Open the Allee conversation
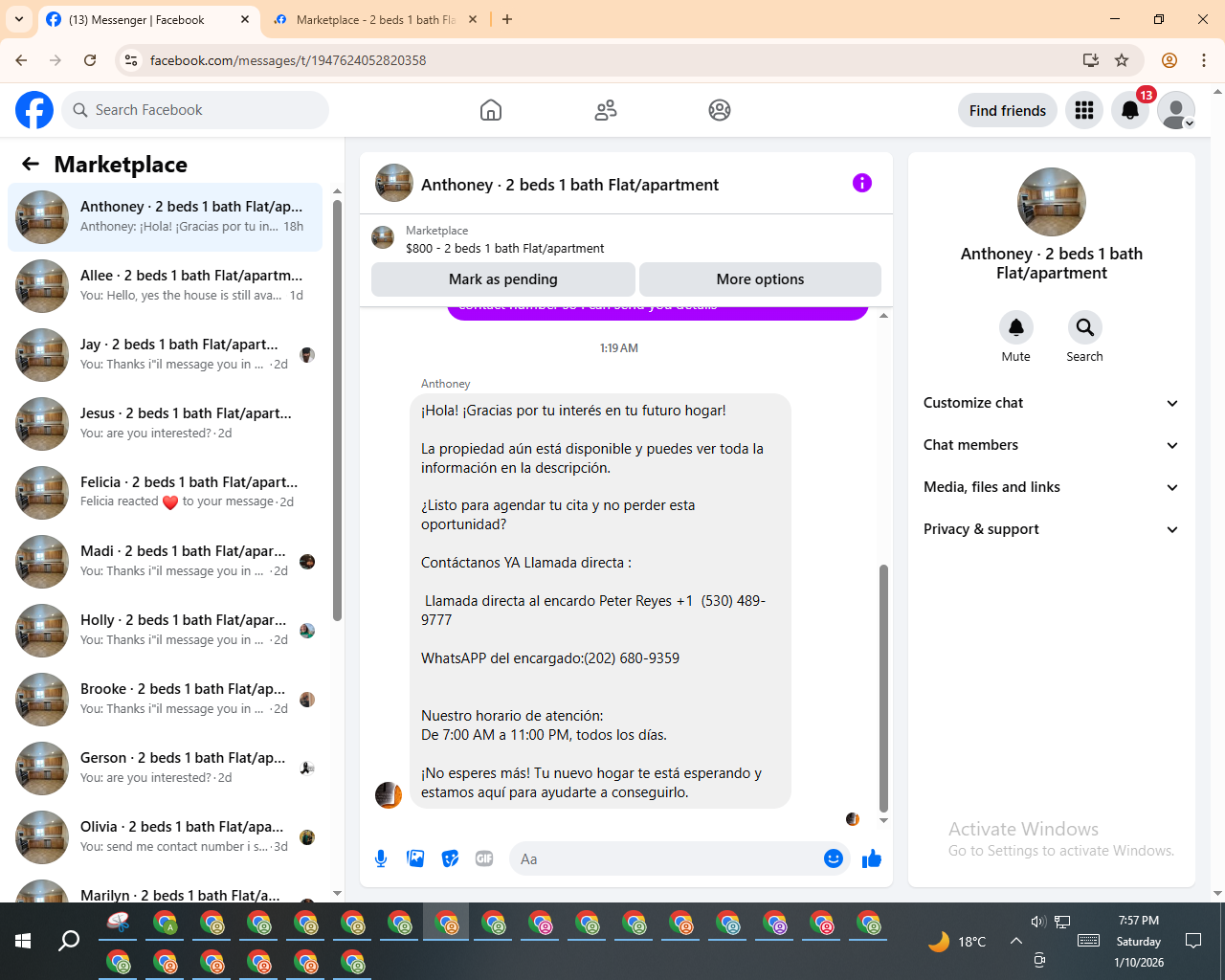Viewport: 1225px width, 980px height. (165, 286)
